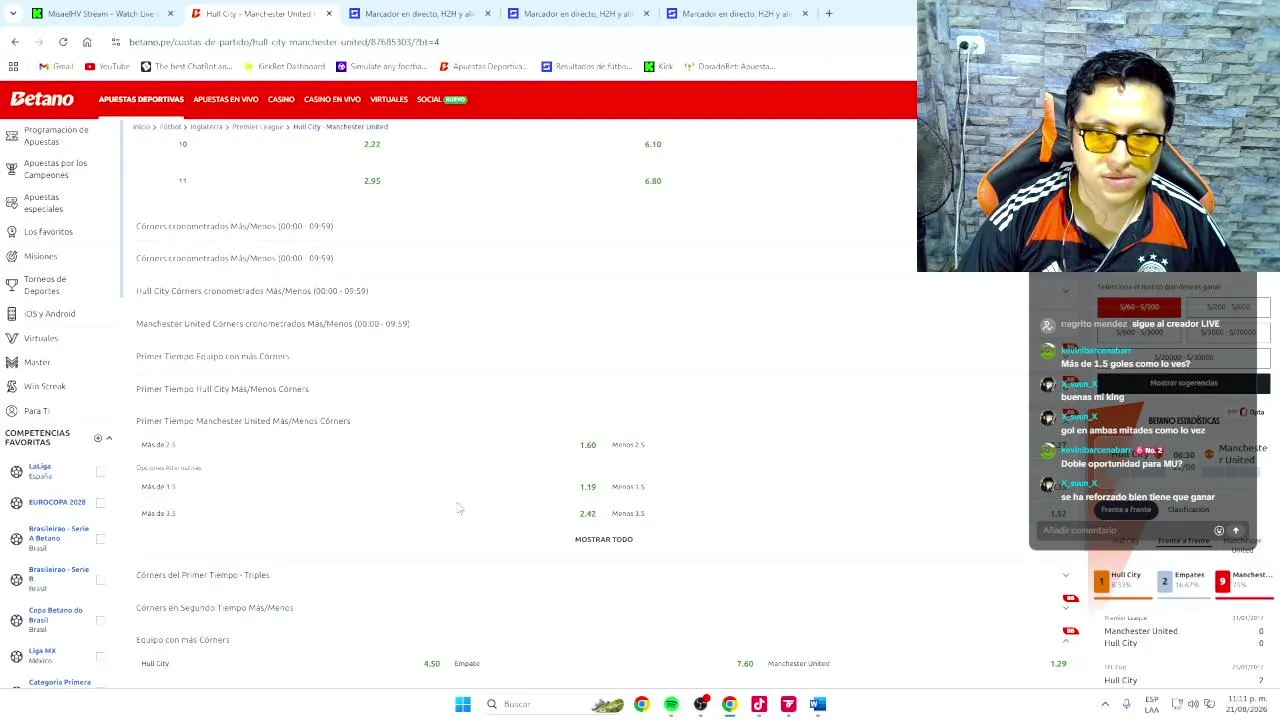Image resolution: width=1280 pixels, height=720 pixels.
Task: Open the Virtuales sidebar icon
Action: click(12, 338)
